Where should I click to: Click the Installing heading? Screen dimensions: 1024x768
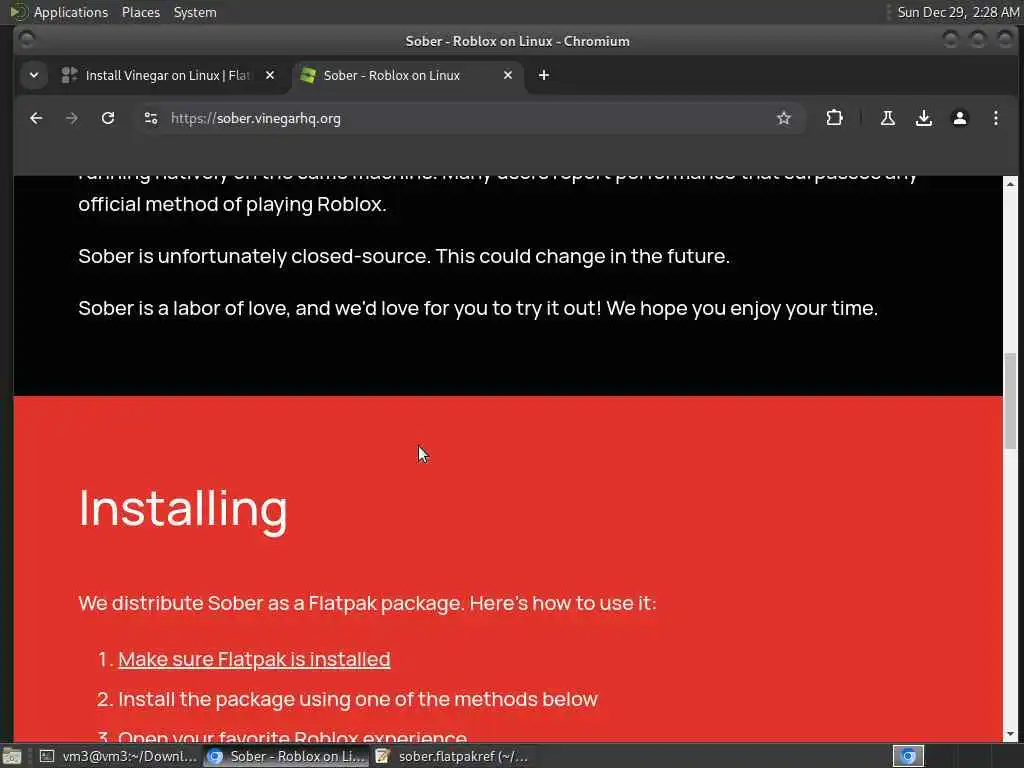pyautogui.click(x=183, y=509)
